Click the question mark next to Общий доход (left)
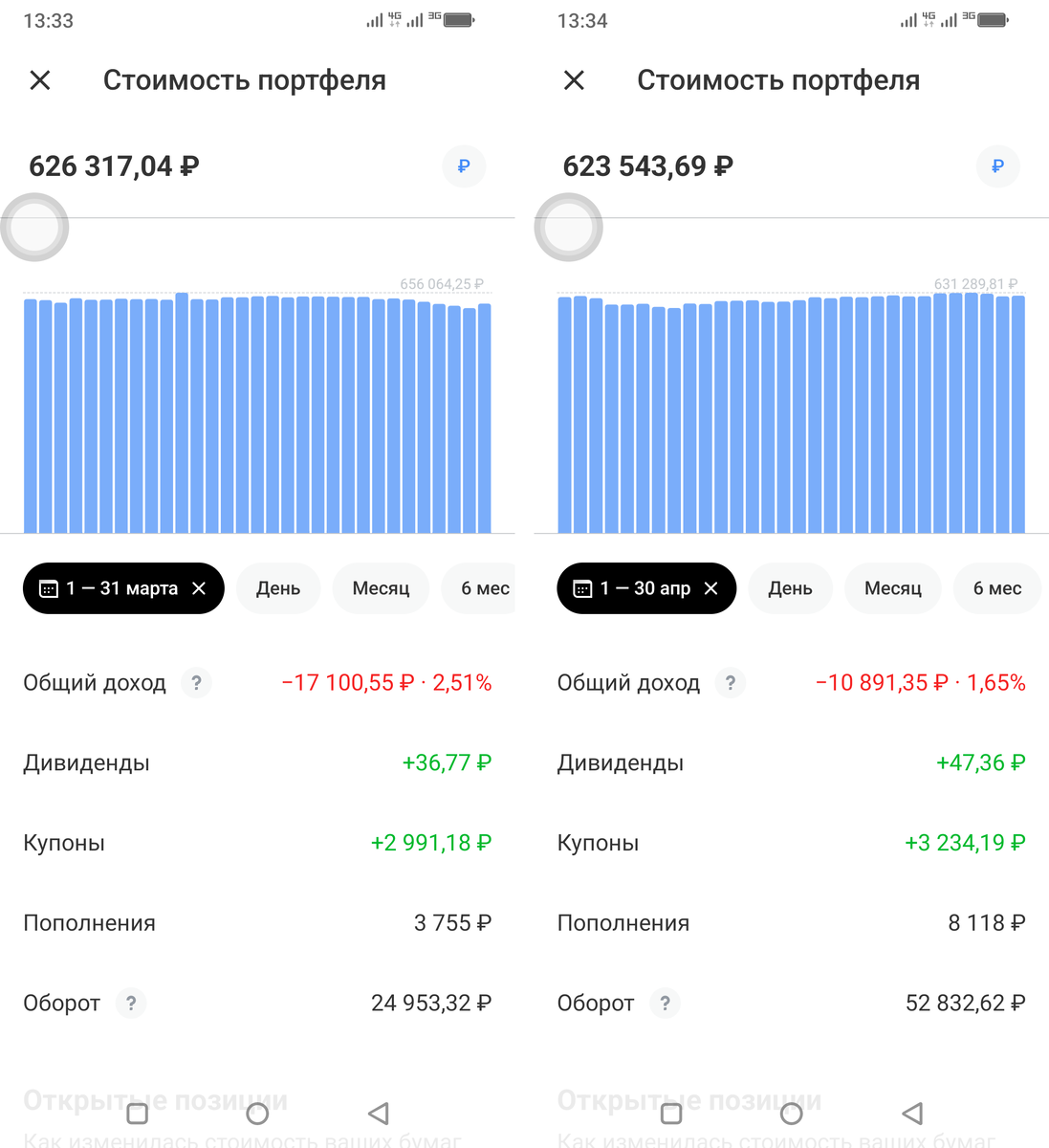This screenshot has width=1049, height=1148. click(x=196, y=683)
